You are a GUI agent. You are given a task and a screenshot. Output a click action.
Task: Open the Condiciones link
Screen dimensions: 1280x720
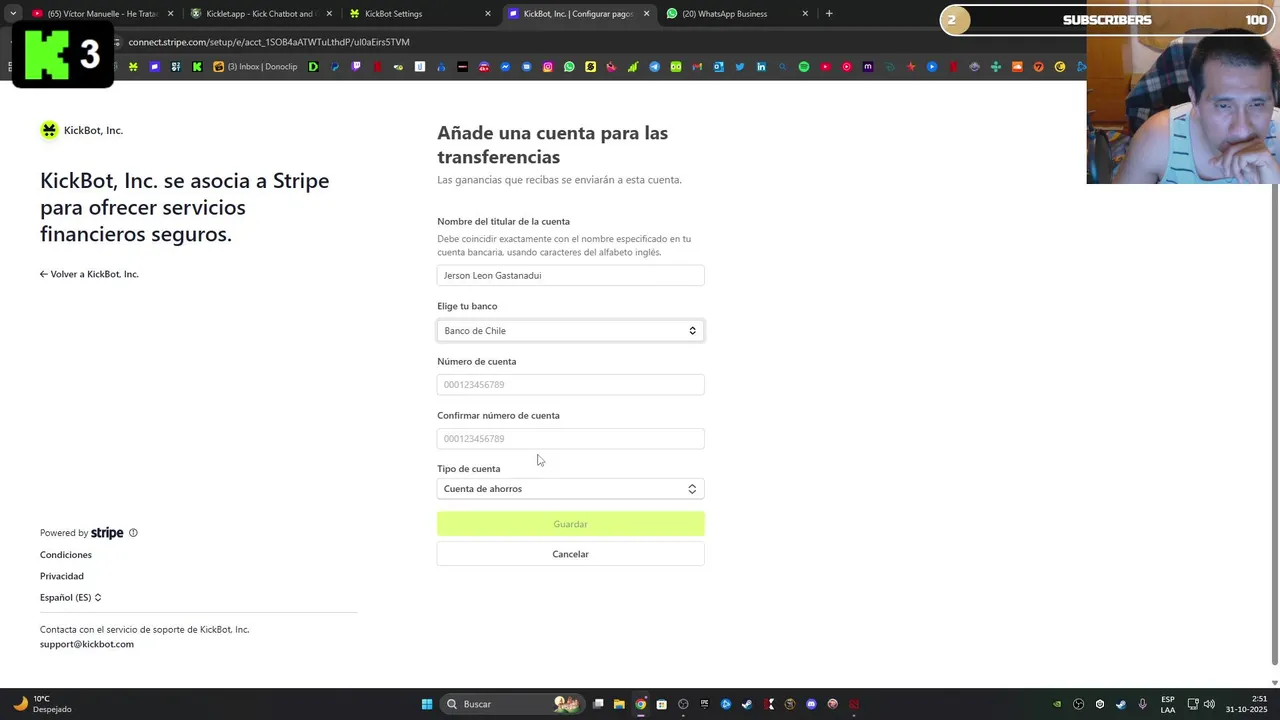66,555
